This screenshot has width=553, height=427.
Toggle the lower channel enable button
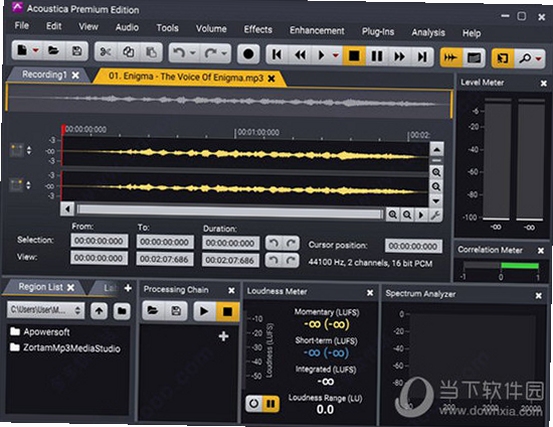click(16, 185)
